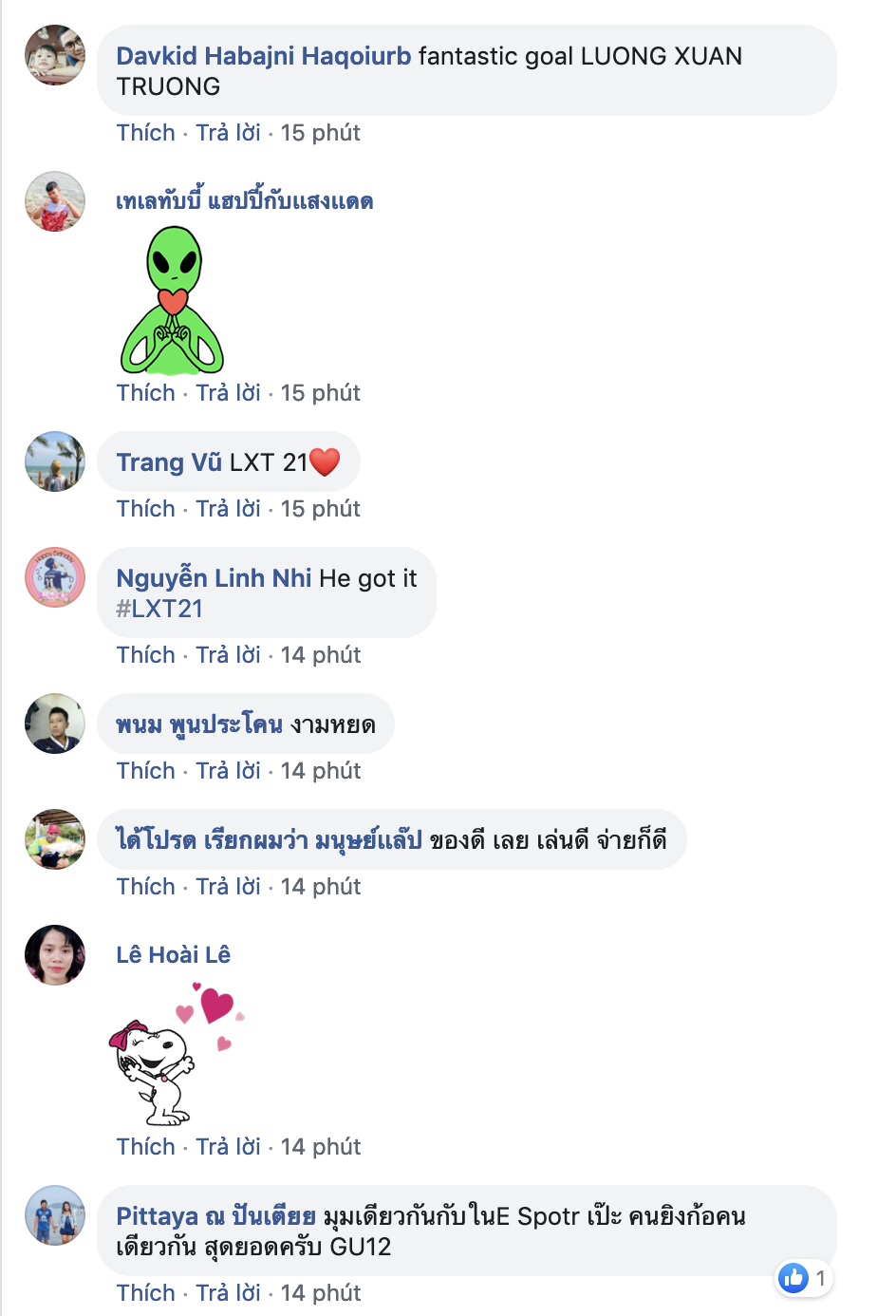Open Lê Hoài Lê's profile photo
The width and height of the screenshot is (896, 1316).
55,955
